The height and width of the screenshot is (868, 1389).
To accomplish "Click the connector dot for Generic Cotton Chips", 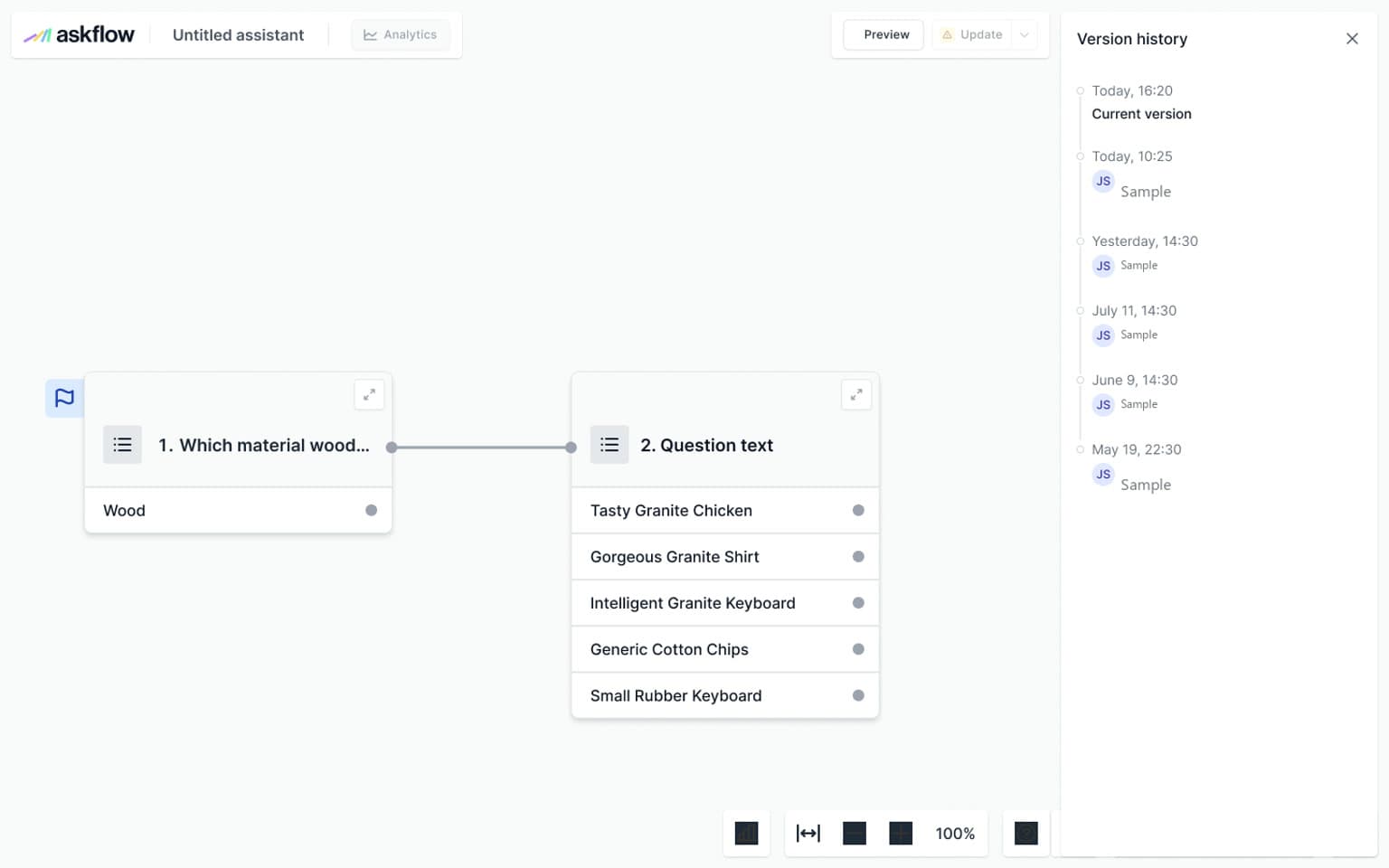I will (x=858, y=649).
